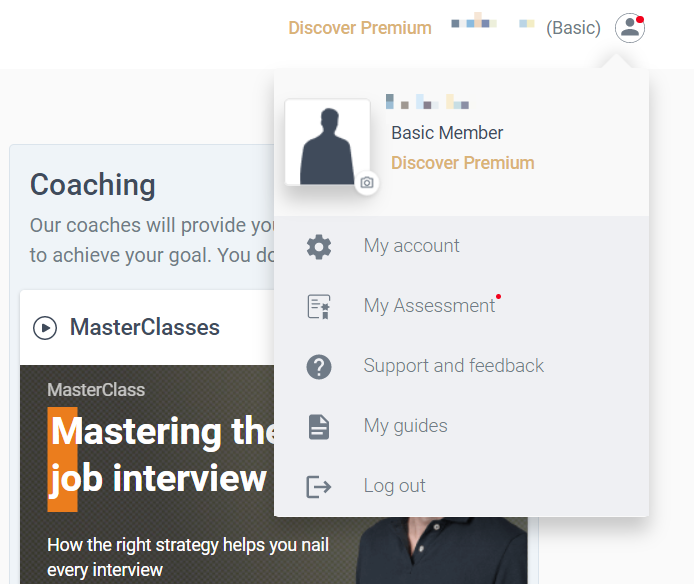The height and width of the screenshot is (584, 694).
Task: Click the Basic Member text
Action: (447, 133)
